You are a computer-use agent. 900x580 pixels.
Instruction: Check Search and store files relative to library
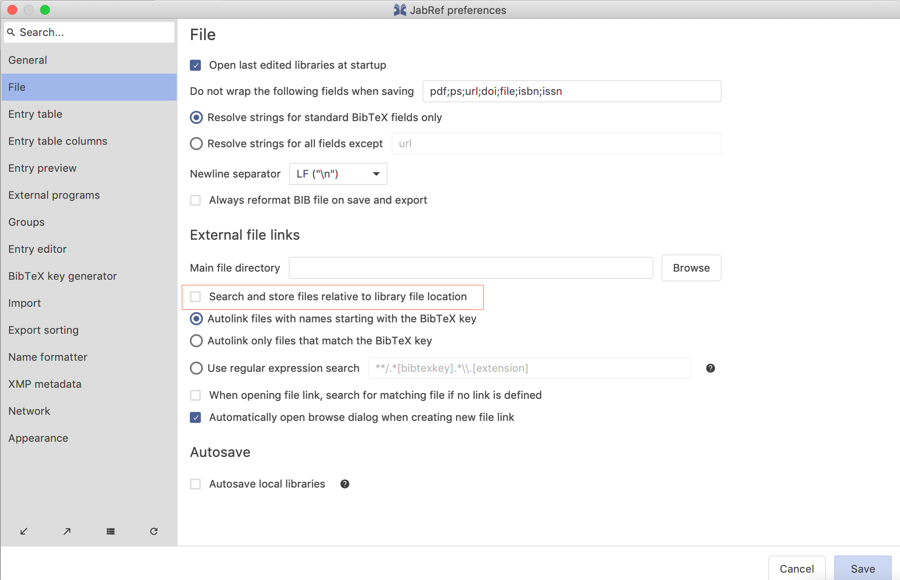click(x=195, y=297)
